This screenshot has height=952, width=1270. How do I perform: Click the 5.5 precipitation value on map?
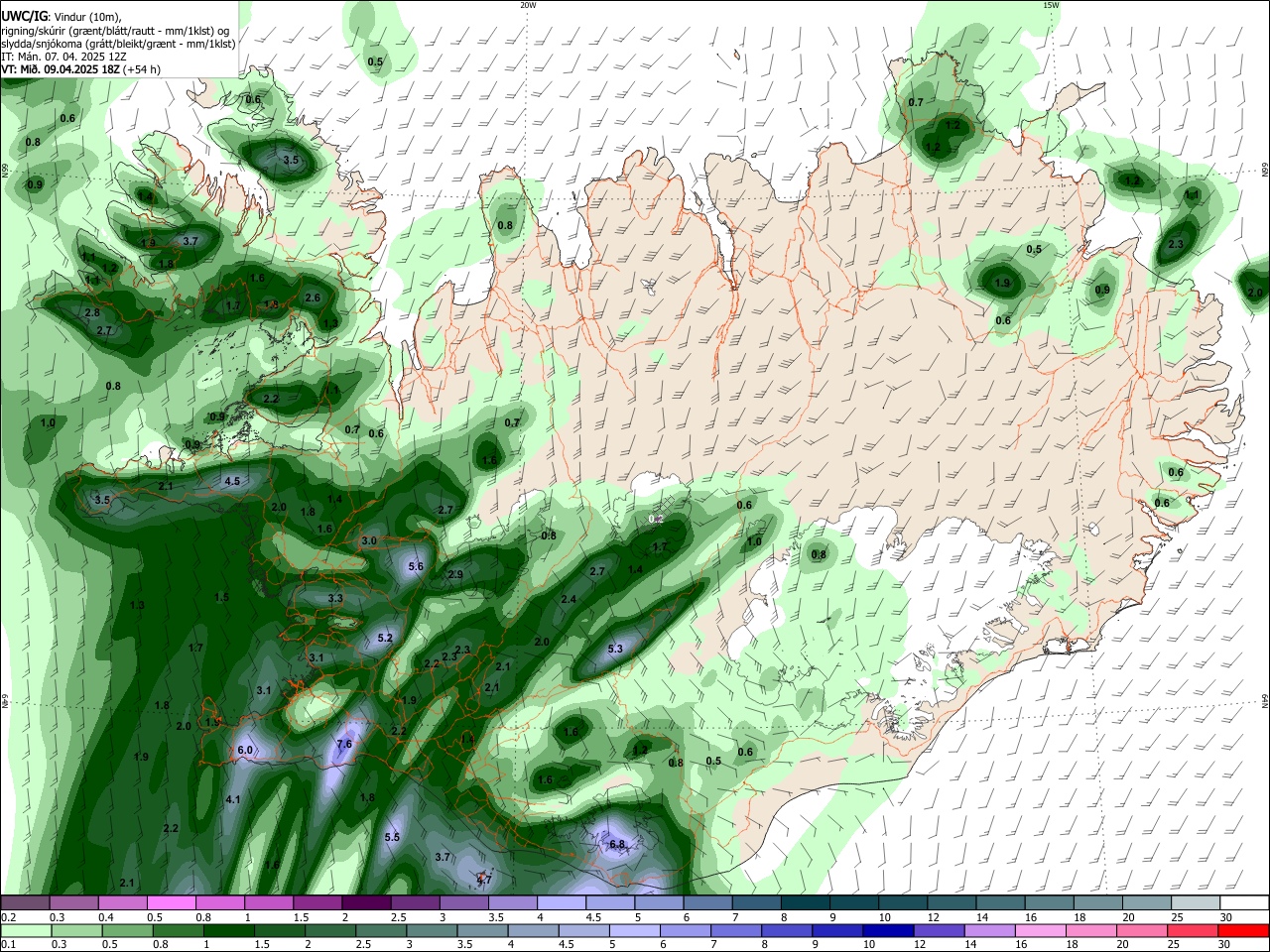pos(392,837)
